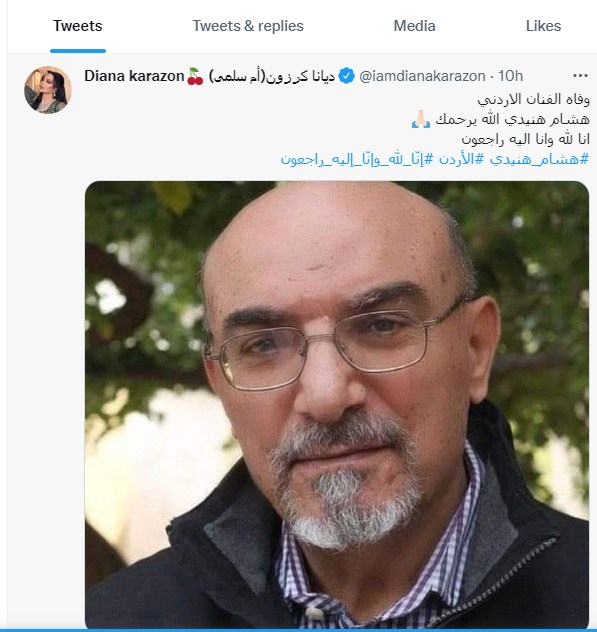This screenshot has height=632, width=597.
Task: Open the Tweets tab
Action: point(78,26)
